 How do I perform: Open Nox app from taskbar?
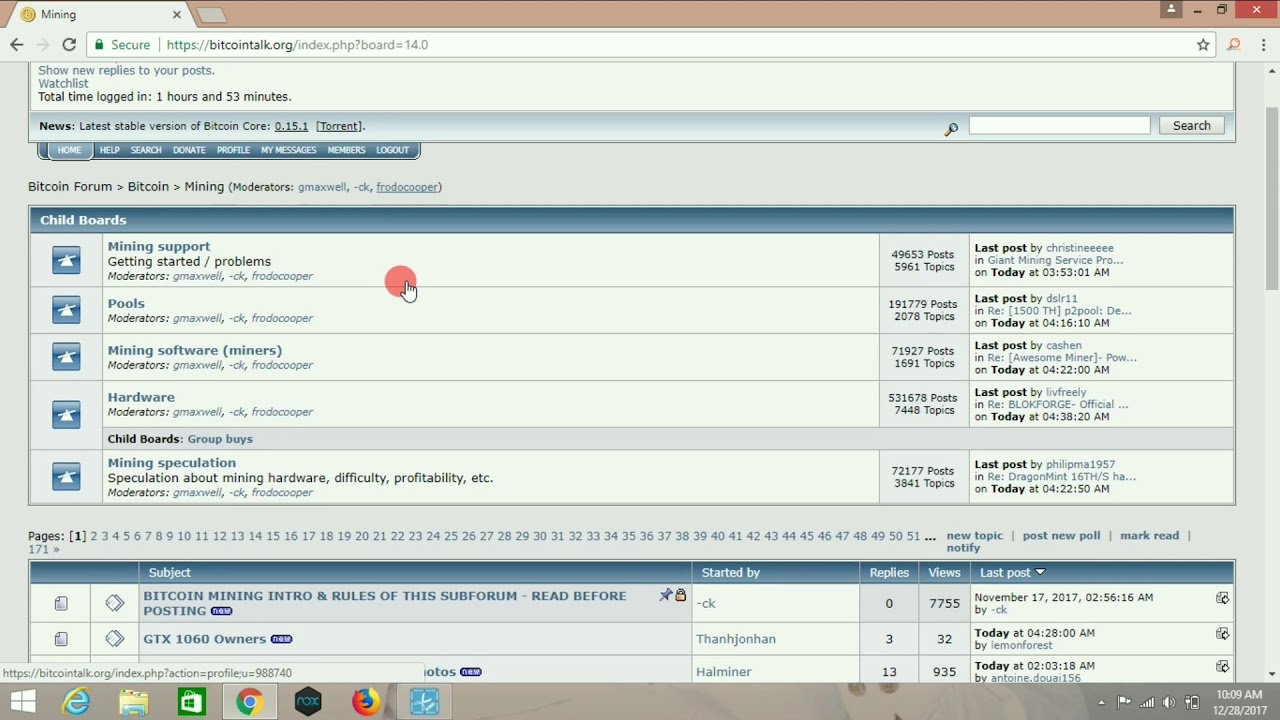[x=308, y=702]
